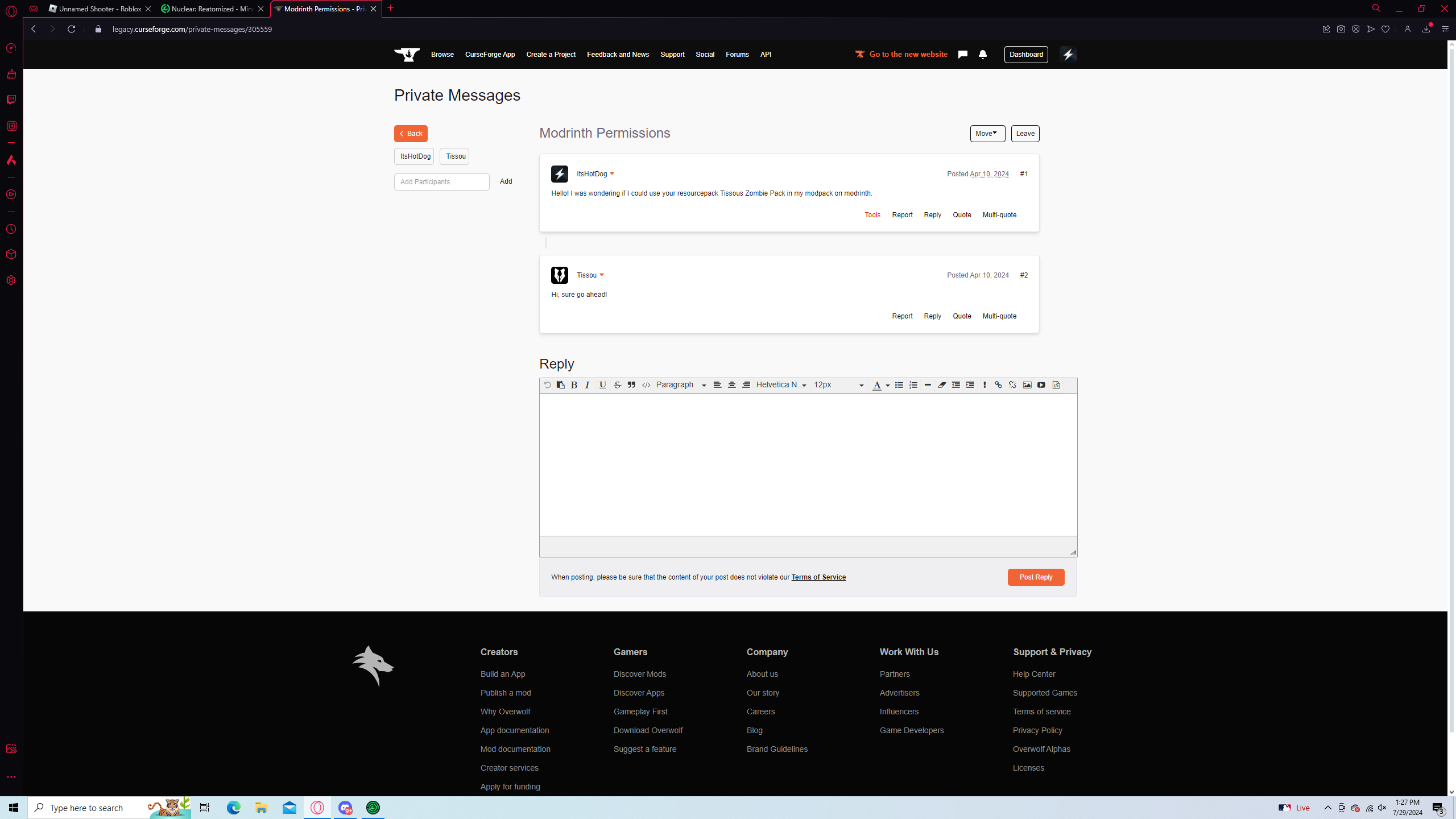Toggle inline code formatting in editor
1456x819 pixels.
point(646,385)
